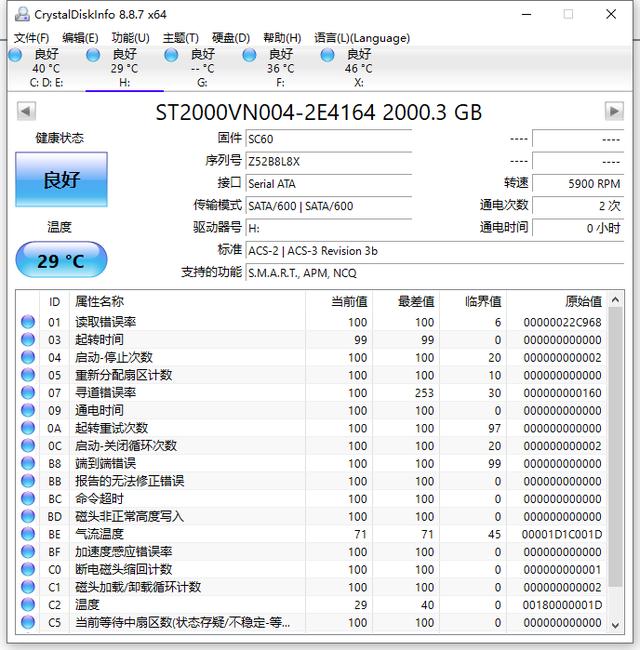Click the attribute list vertical scrollbar thumb
Screen dimensions: 640x650
coord(616,447)
